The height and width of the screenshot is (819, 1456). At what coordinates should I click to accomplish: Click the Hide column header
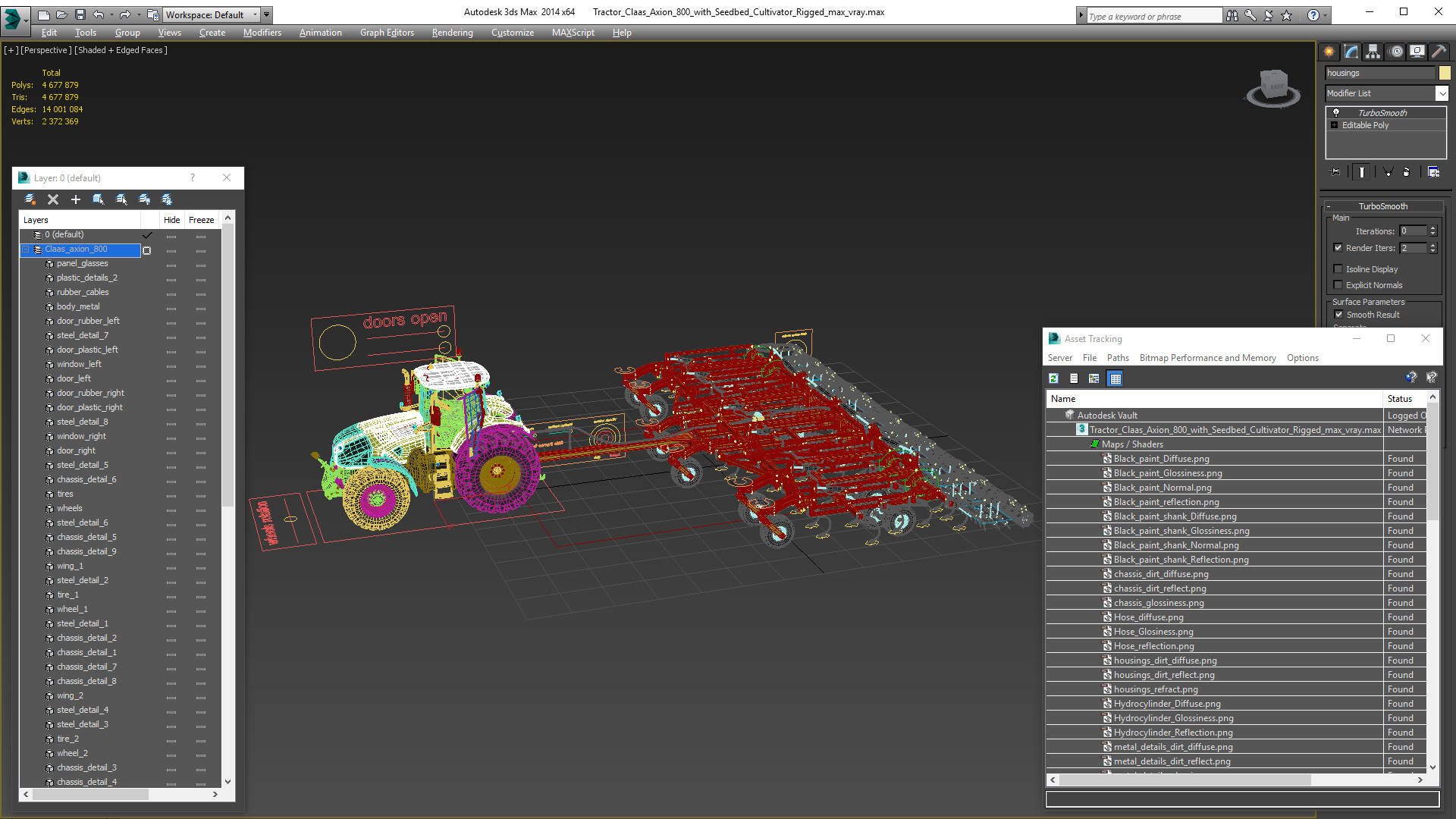(x=171, y=220)
